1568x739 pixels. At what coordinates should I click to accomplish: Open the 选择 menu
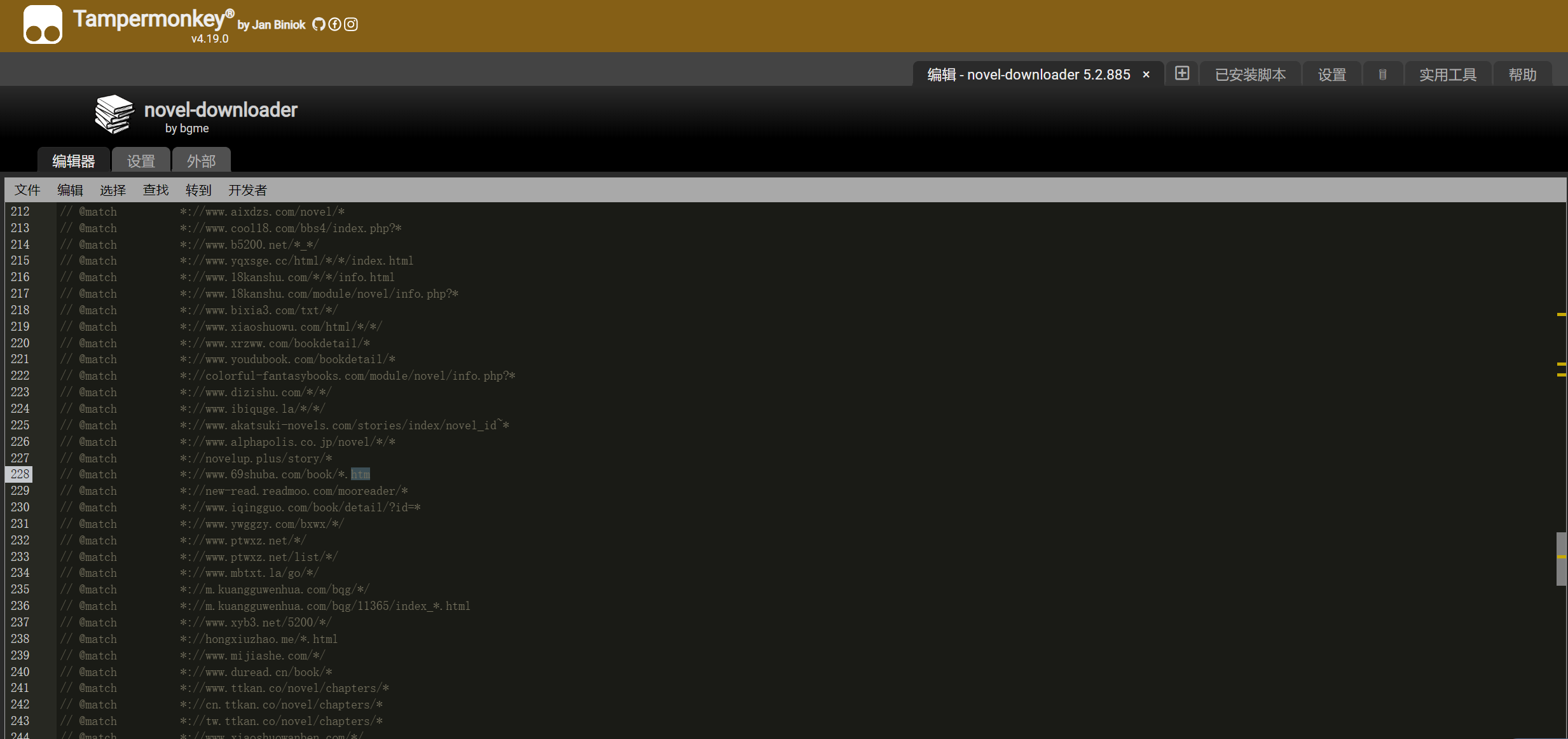click(113, 190)
